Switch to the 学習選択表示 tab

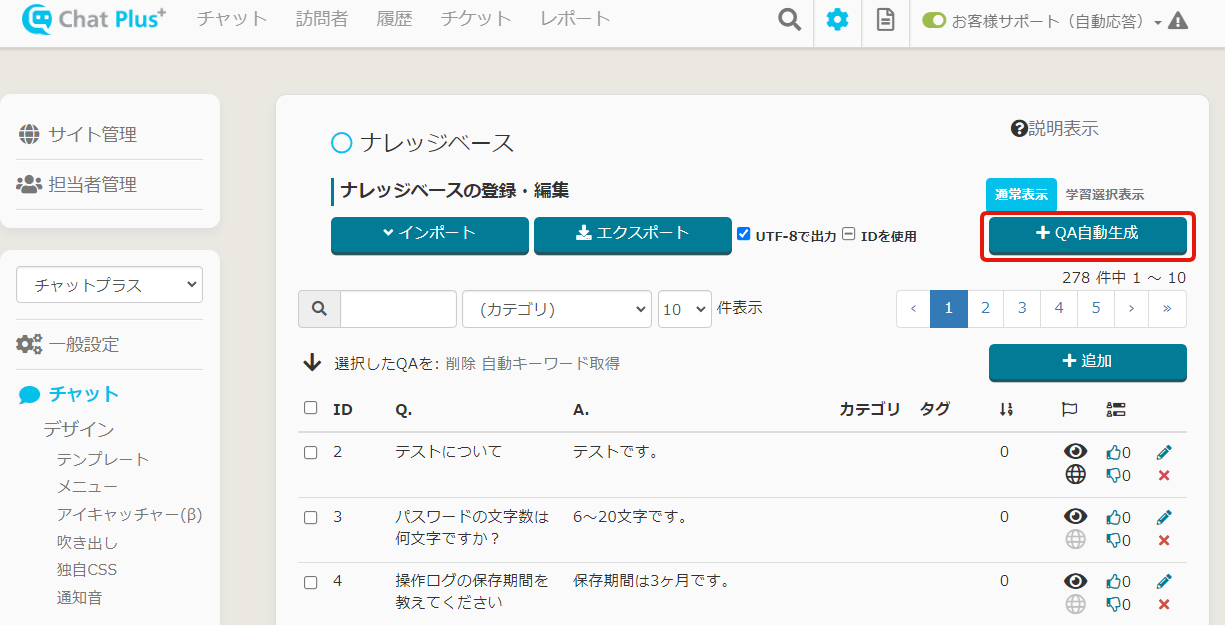point(1104,195)
